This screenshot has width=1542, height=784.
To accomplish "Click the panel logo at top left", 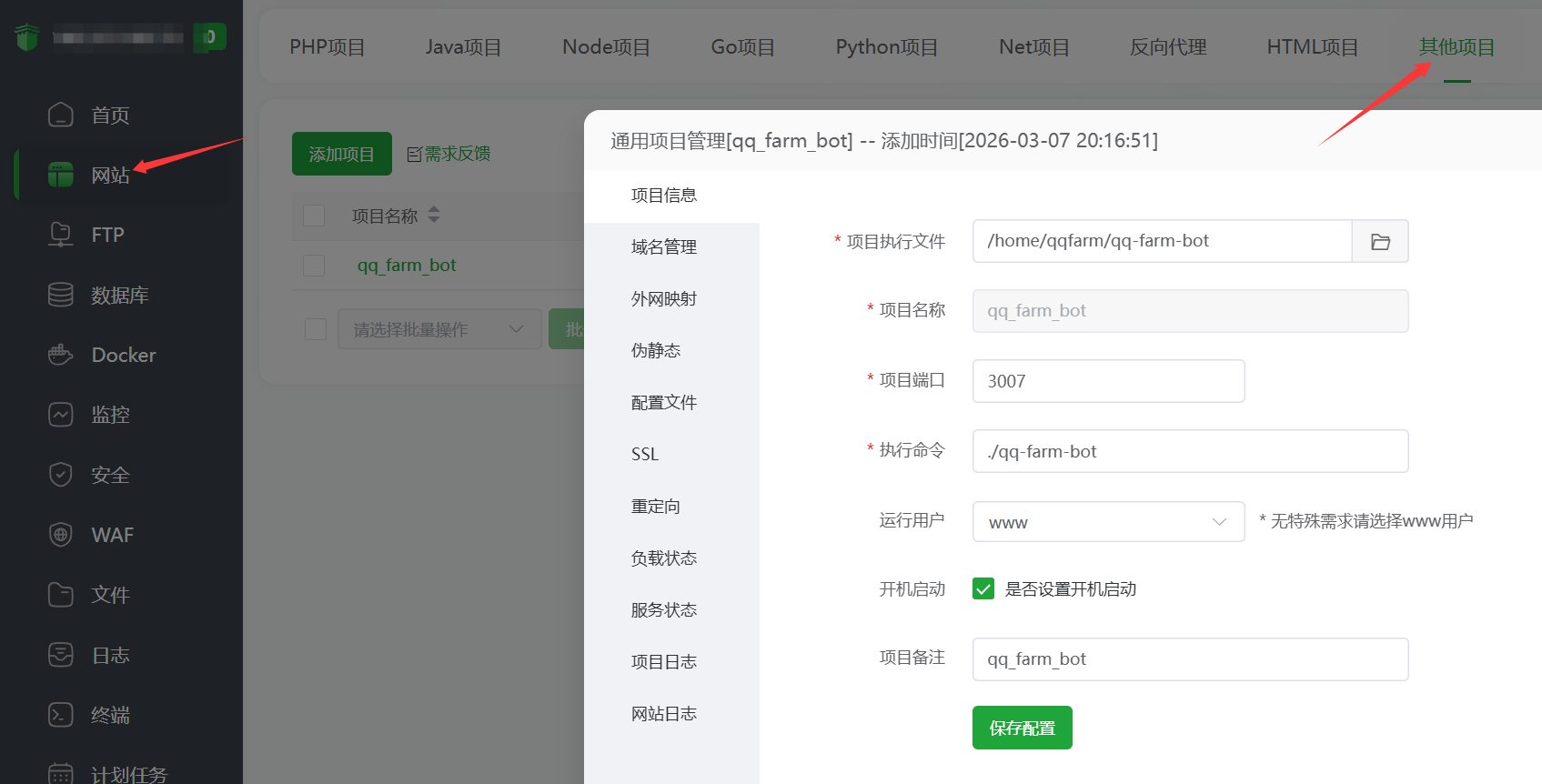I will (27, 37).
